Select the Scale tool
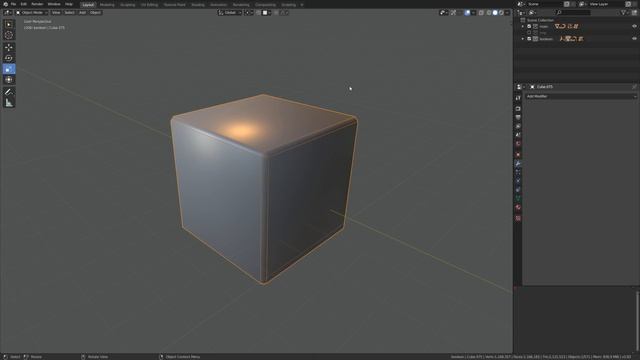The image size is (640, 360). 9,69
